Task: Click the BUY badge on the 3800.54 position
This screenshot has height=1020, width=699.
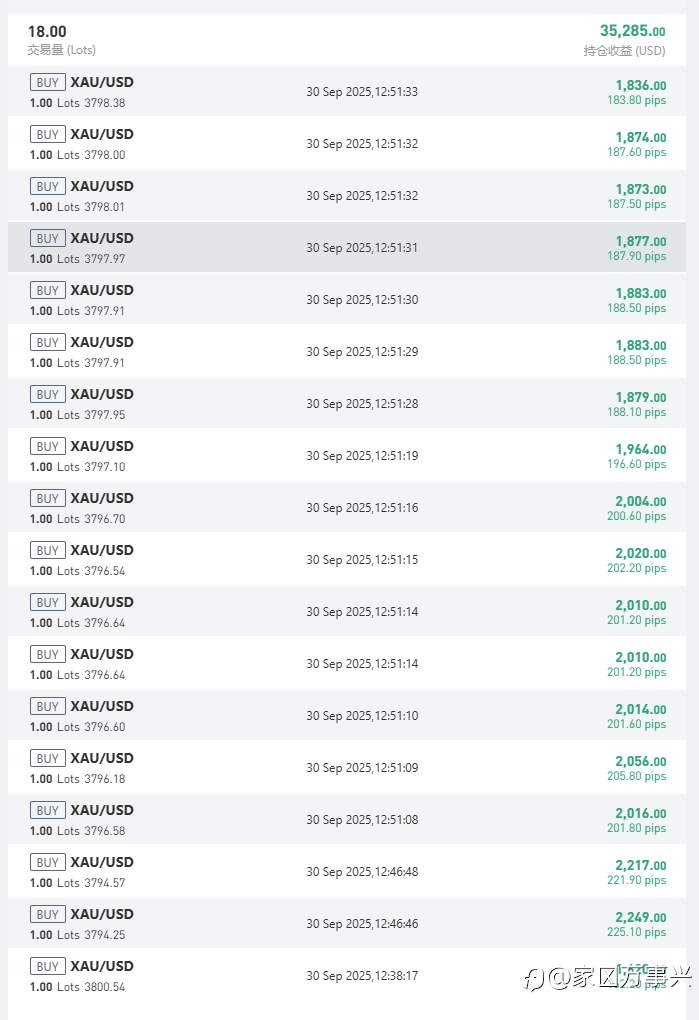Action: pos(47,967)
